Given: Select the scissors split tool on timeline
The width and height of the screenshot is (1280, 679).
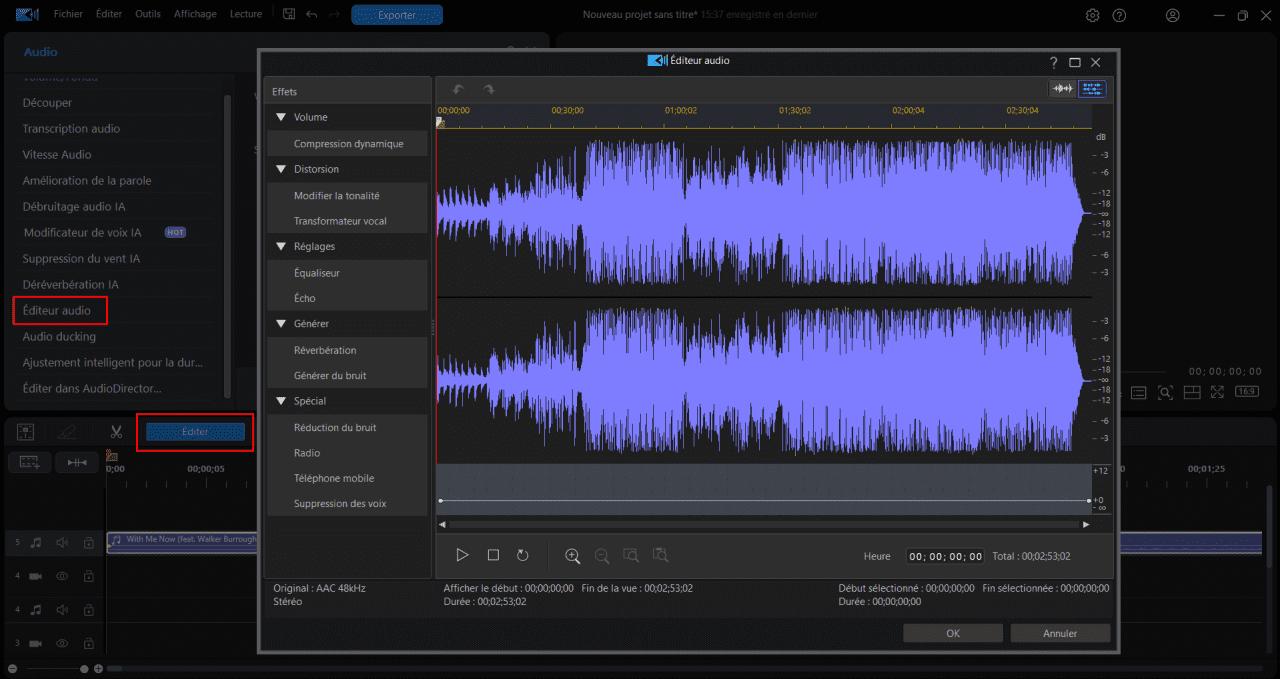Looking at the screenshot, I should pos(116,431).
